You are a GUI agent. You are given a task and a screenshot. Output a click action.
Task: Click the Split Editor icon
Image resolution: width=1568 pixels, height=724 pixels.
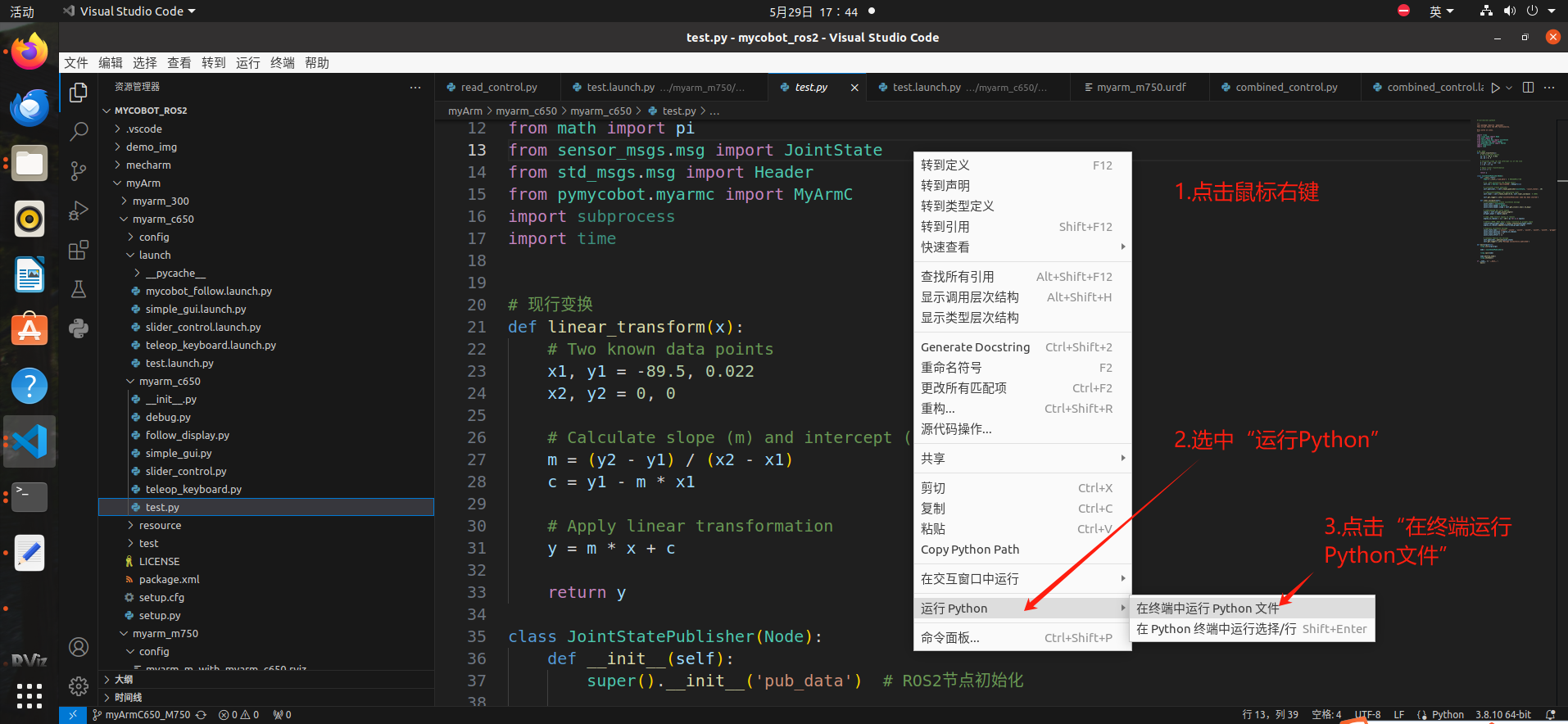tap(1528, 87)
